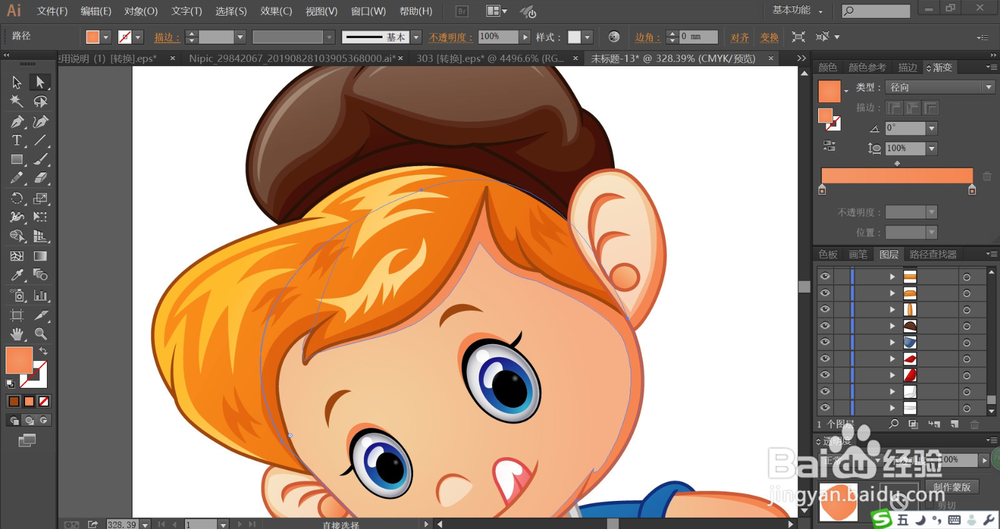Select the Artboard tool
Screen dimensions: 1000x529
click(17, 315)
